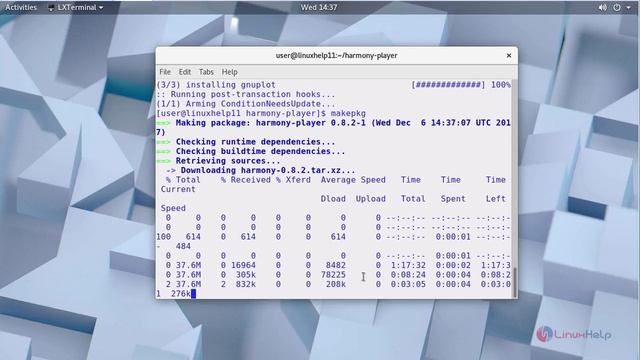Viewport: 640px width, 360px height.
Task: Click 'Retrieving sources...' line
Action: click(x=228, y=161)
